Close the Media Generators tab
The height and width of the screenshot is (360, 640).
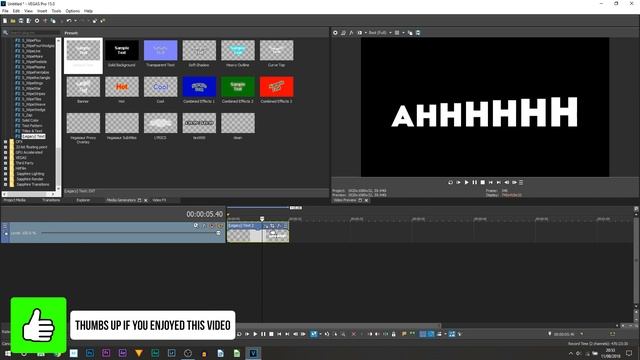click(x=146, y=200)
